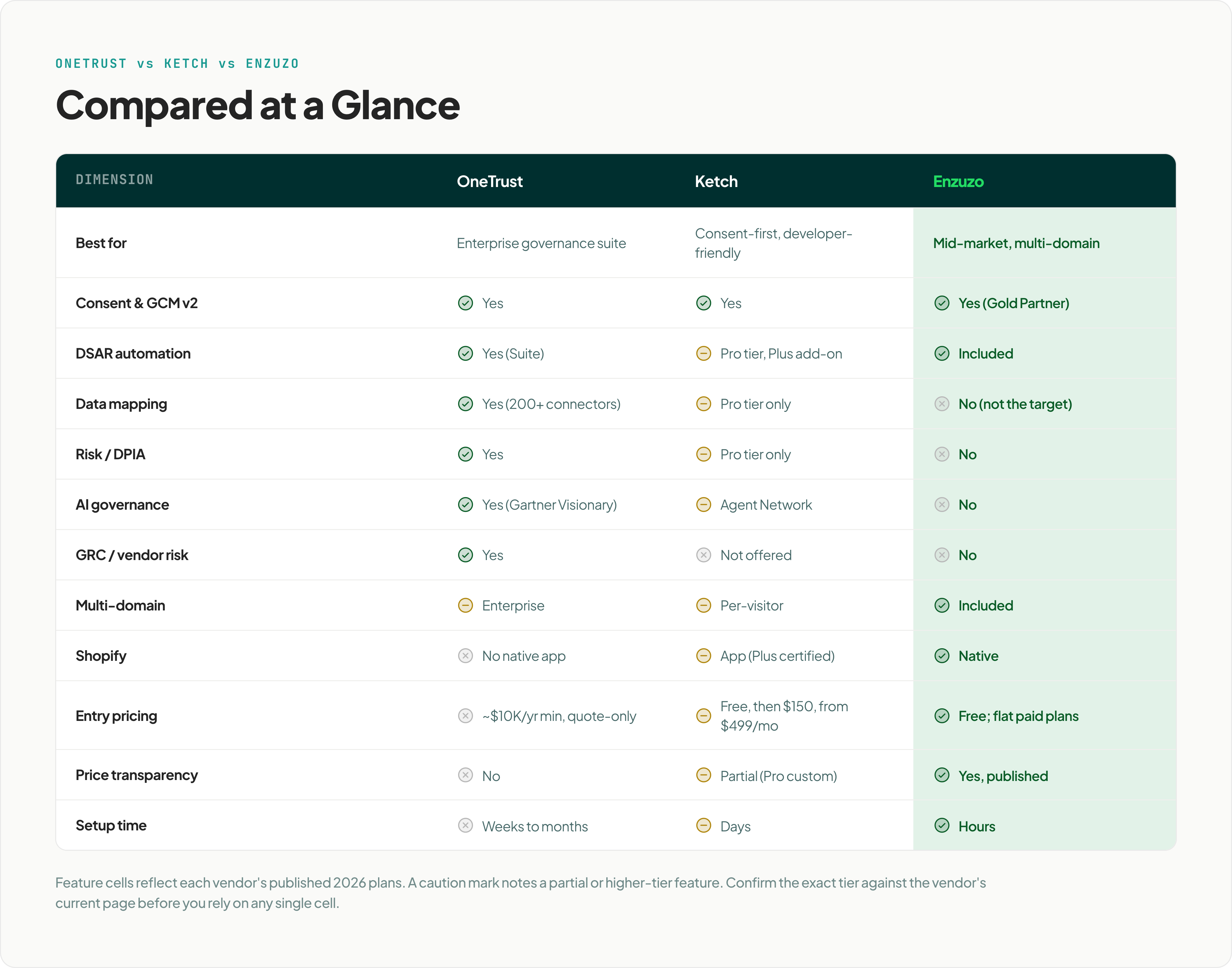Image resolution: width=1232 pixels, height=968 pixels.
Task: Click the Data mapping row label
Action: tap(121, 404)
